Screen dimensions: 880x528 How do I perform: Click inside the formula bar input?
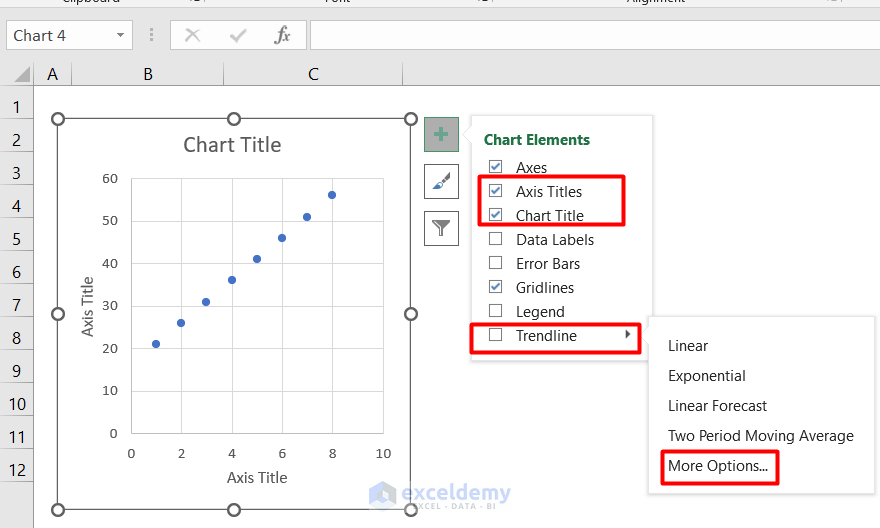pyautogui.click(x=590, y=36)
